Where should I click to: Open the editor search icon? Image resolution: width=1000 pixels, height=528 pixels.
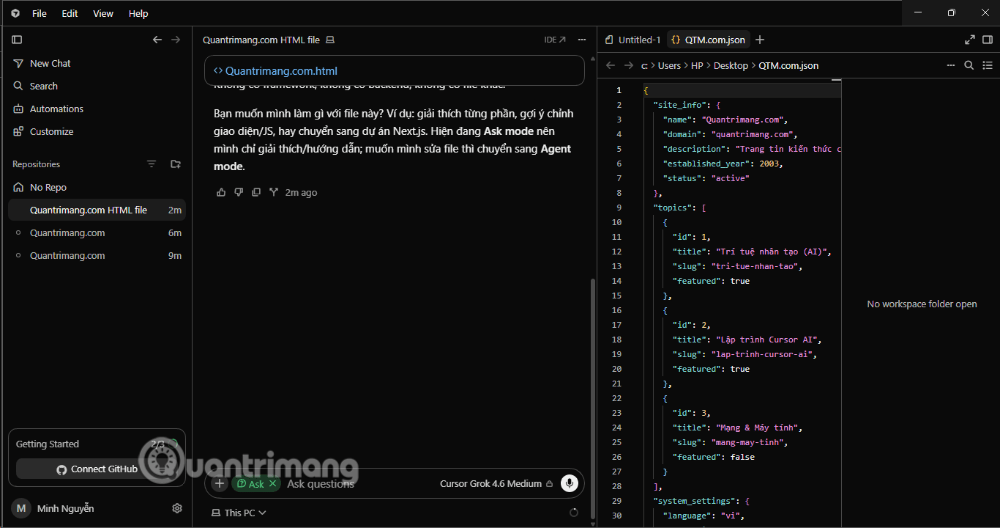tap(969, 65)
